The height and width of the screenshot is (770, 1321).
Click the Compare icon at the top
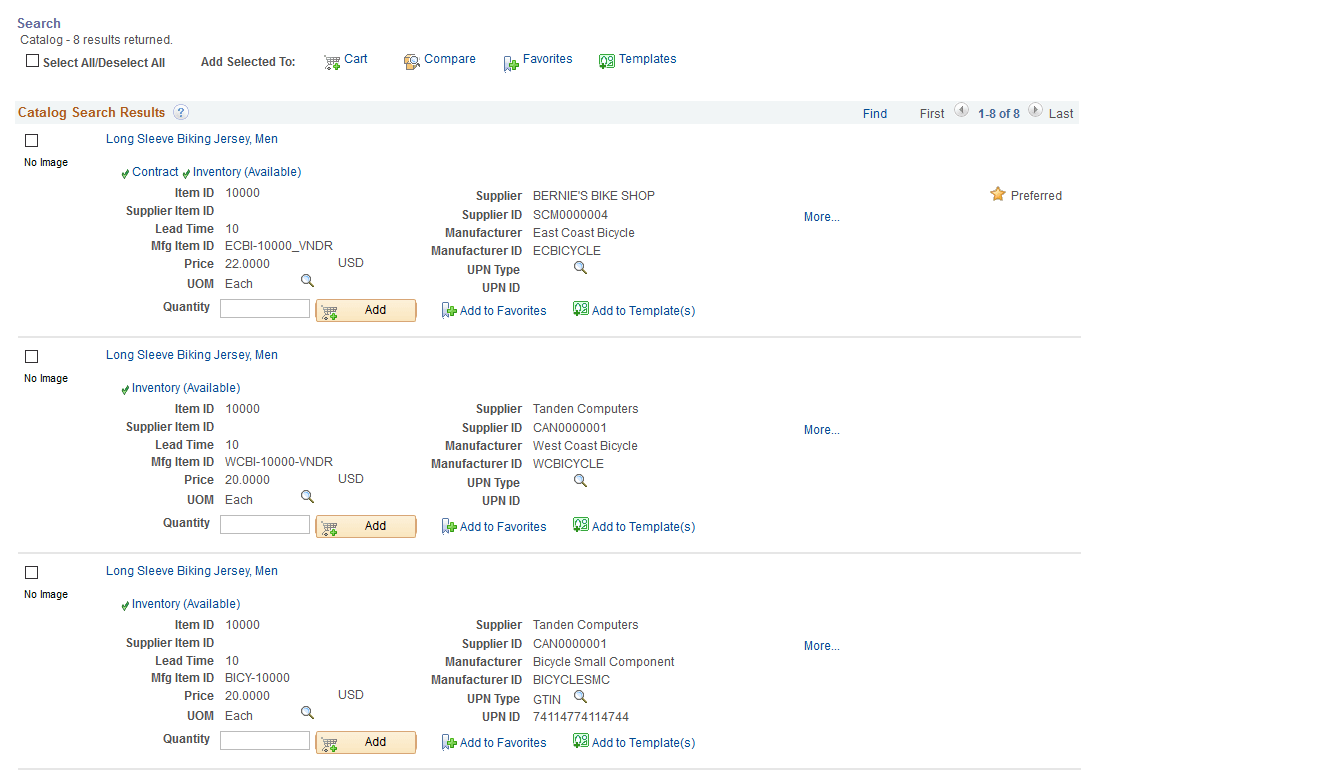tap(411, 61)
